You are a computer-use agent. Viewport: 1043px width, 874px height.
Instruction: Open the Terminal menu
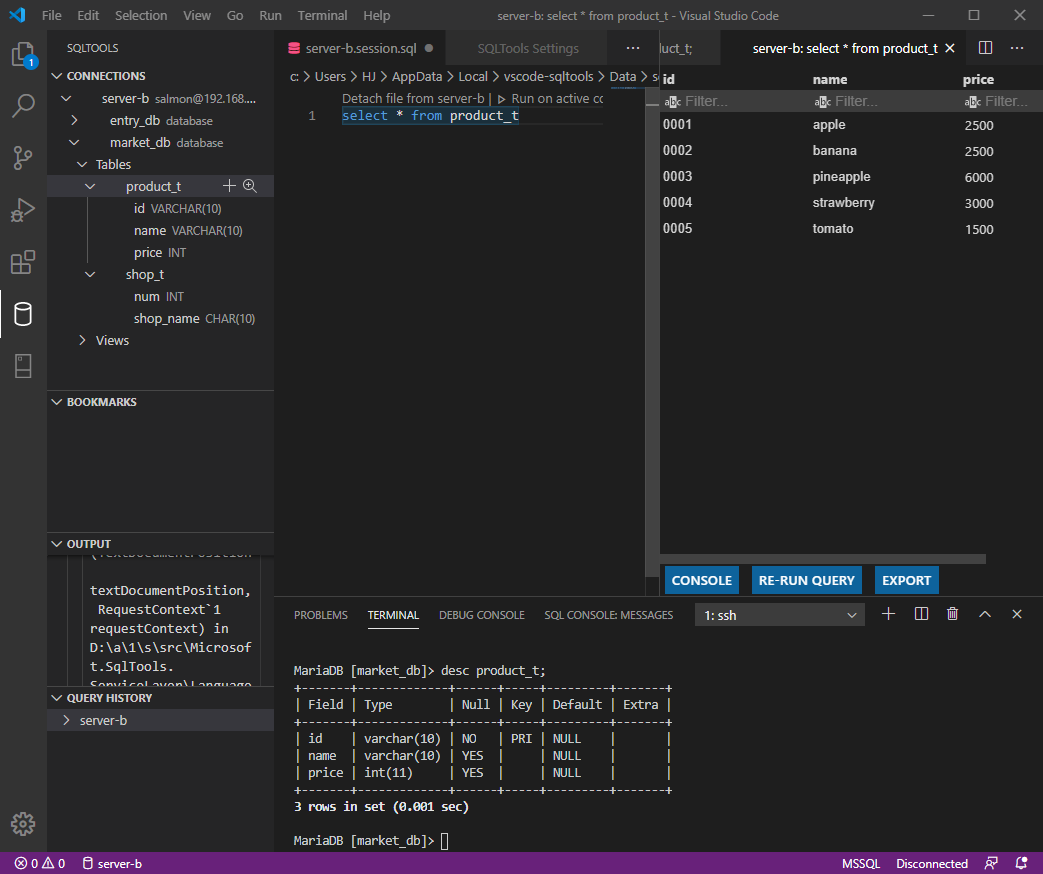tap(322, 15)
